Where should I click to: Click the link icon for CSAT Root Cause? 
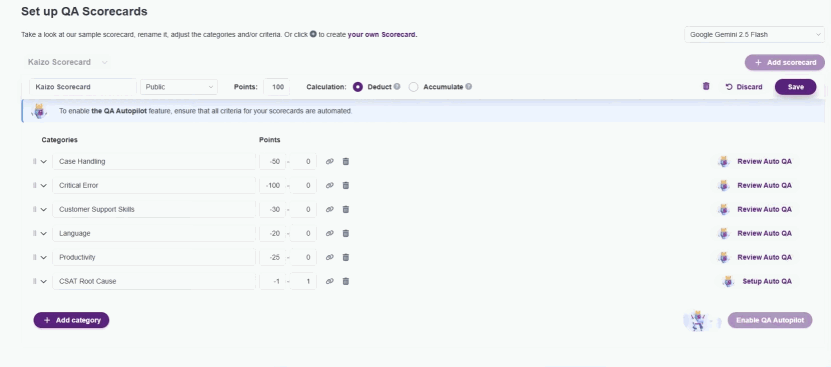330,281
